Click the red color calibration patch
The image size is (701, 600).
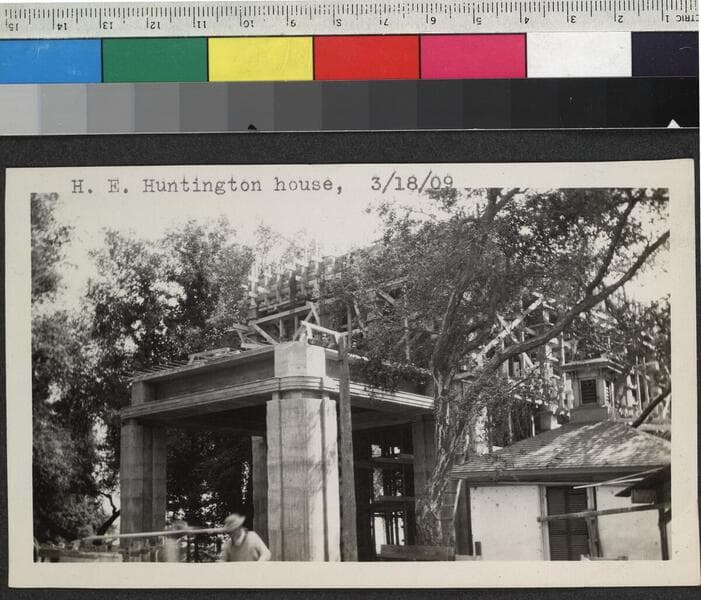pyautogui.click(x=366, y=58)
